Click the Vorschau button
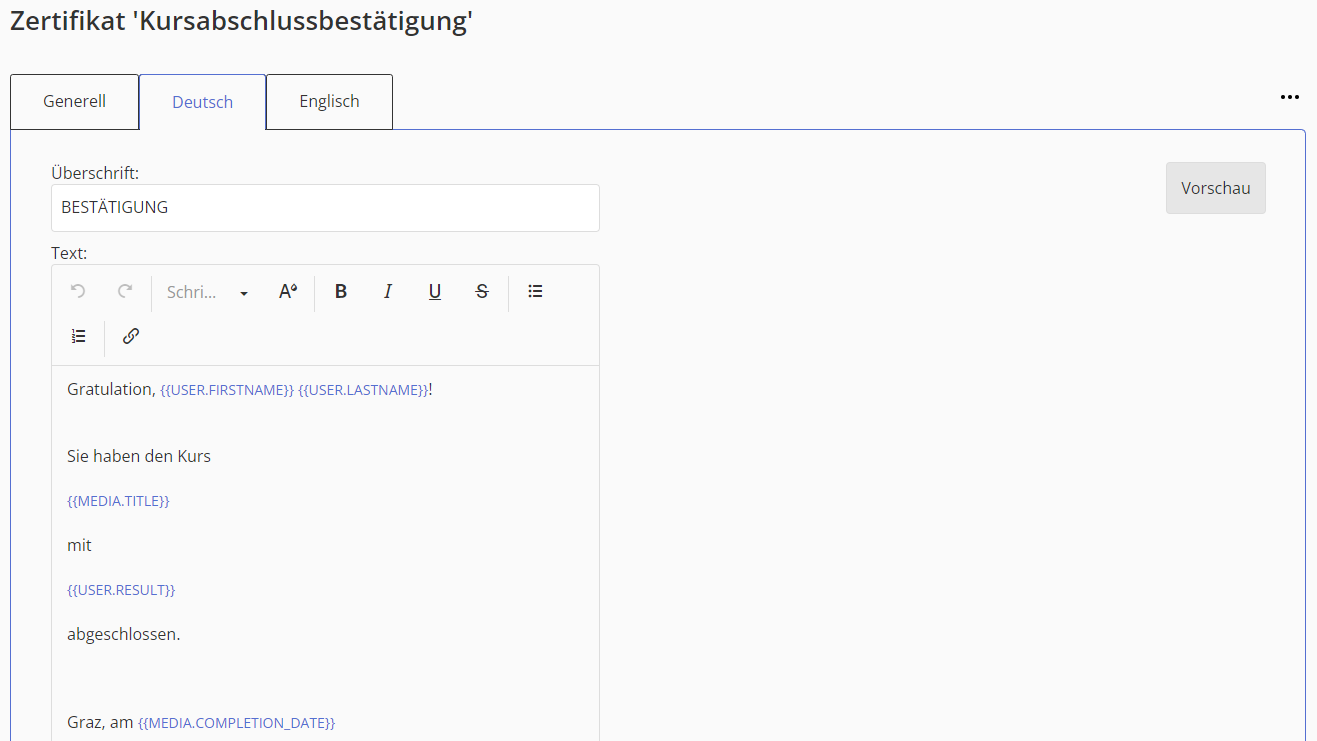 pyautogui.click(x=1215, y=188)
